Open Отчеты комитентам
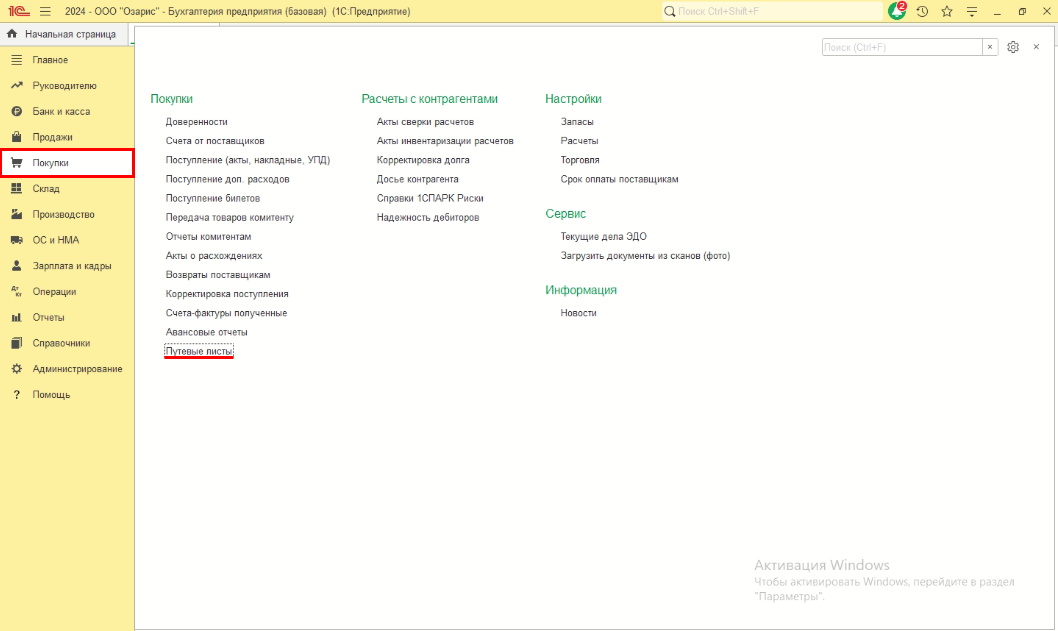The width and height of the screenshot is (1058, 631). (x=208, y=237)
